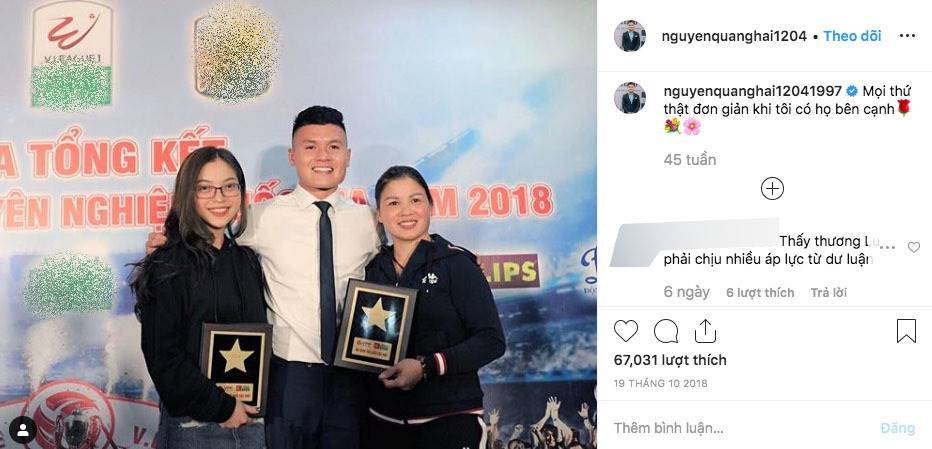This screenshot has width=932, height=449.
Task: Load more comments with the plus circle
Action: click(772, 189)
